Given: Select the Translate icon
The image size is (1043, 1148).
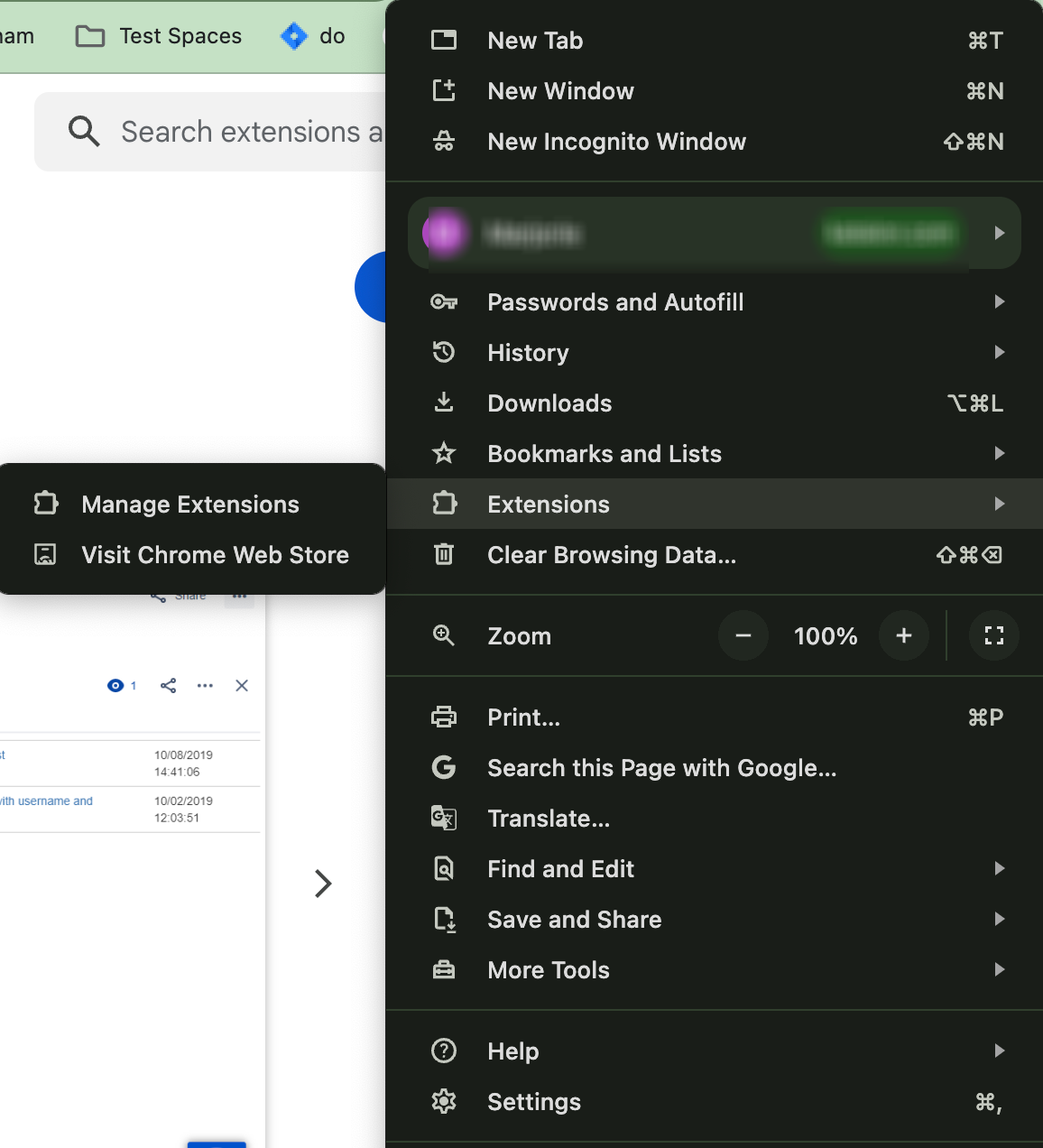Looking at the screenshot, I should 444,818.
